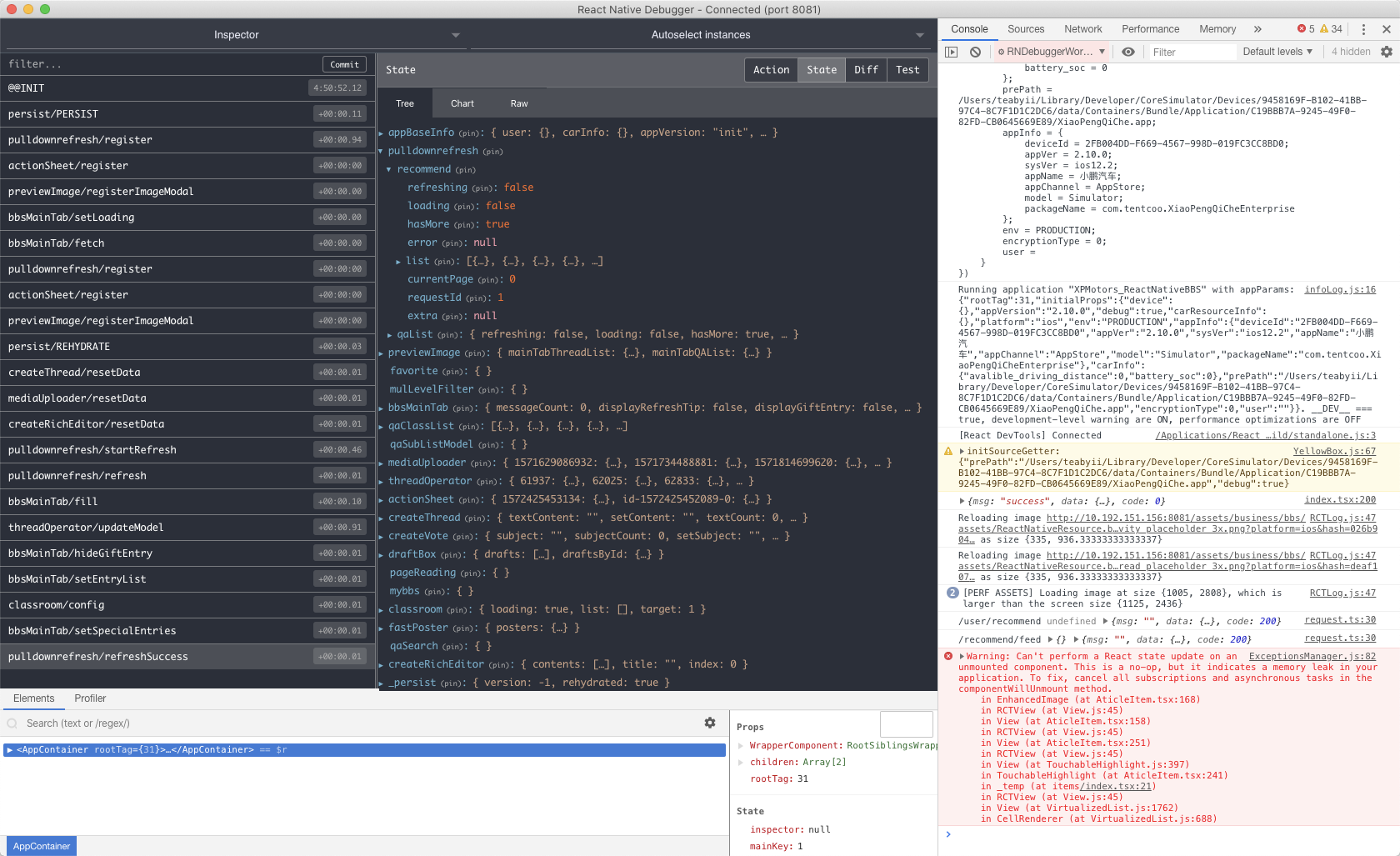Expand the appBaseInfo node
1400x856 pixels.
(x=381, y=133)
